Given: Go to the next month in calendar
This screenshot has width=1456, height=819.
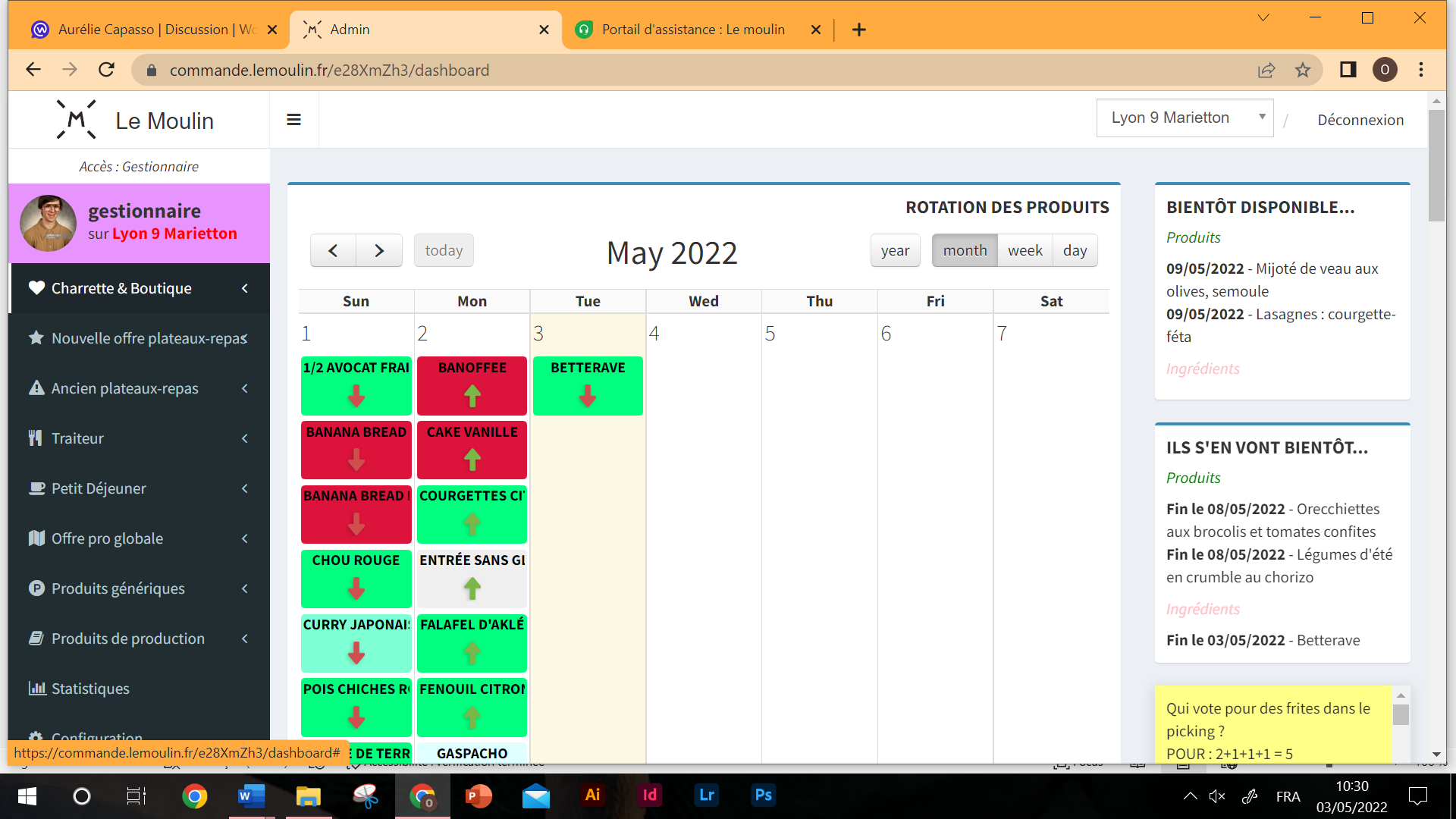Looking at the screenshot, I should 379,251.
